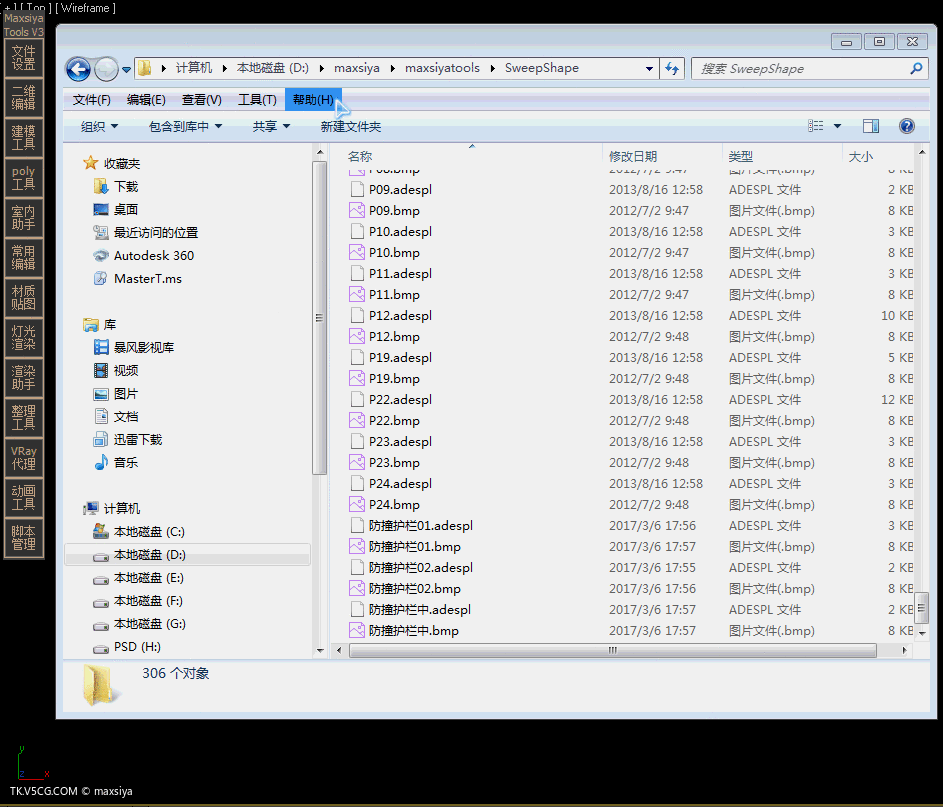Click the horizontal scrollbar thumb of file list
This screenshot has height=807, width=943.
click(x=612, y=650)
